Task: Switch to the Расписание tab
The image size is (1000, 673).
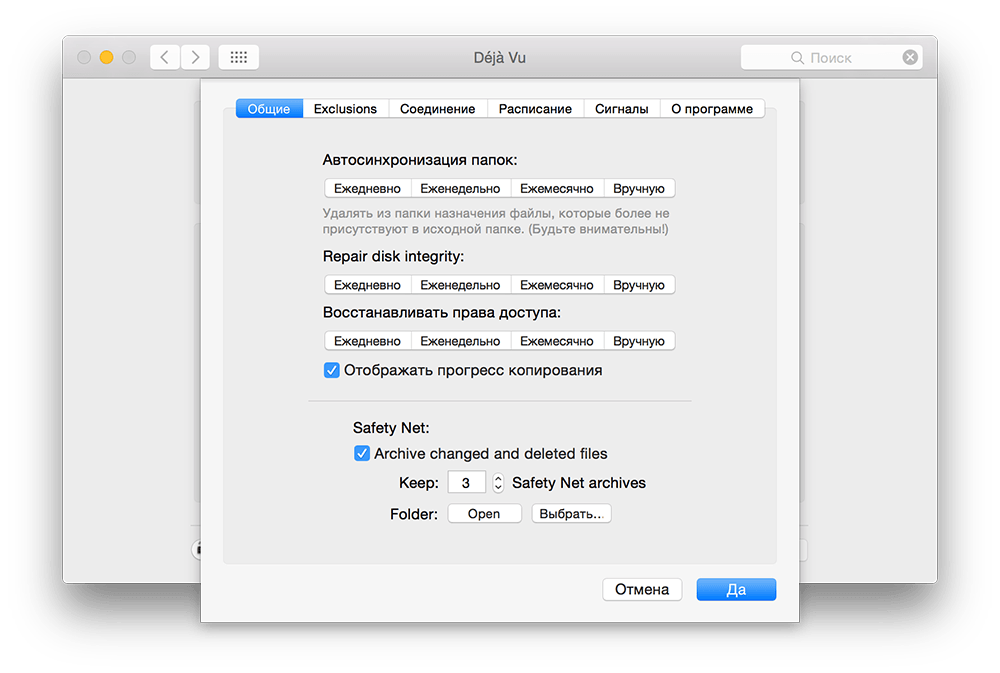Action: click(x=535, y=109)
